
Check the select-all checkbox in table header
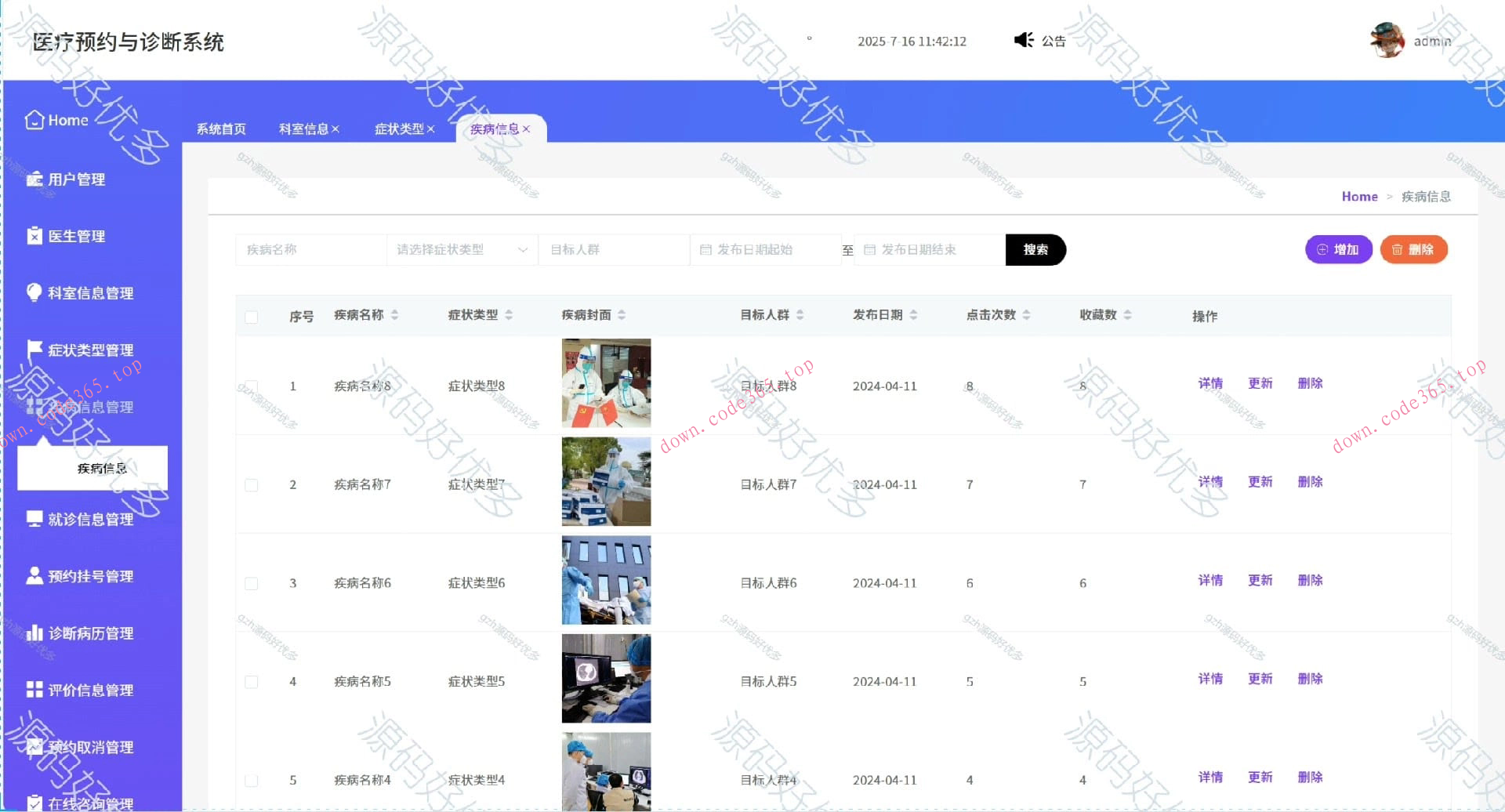click(x=252, y=317)
